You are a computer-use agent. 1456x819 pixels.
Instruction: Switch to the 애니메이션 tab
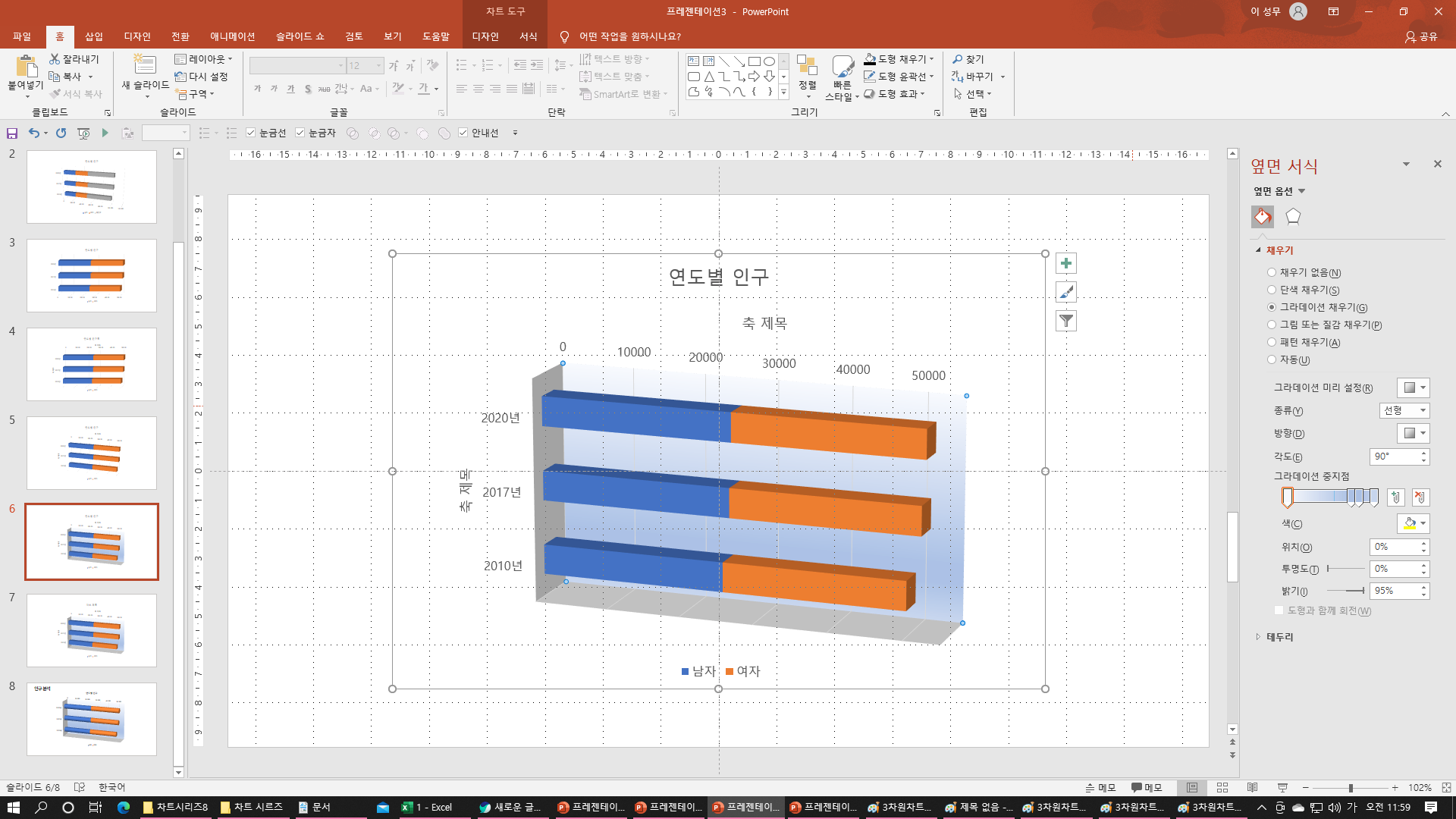pos(232,36)
